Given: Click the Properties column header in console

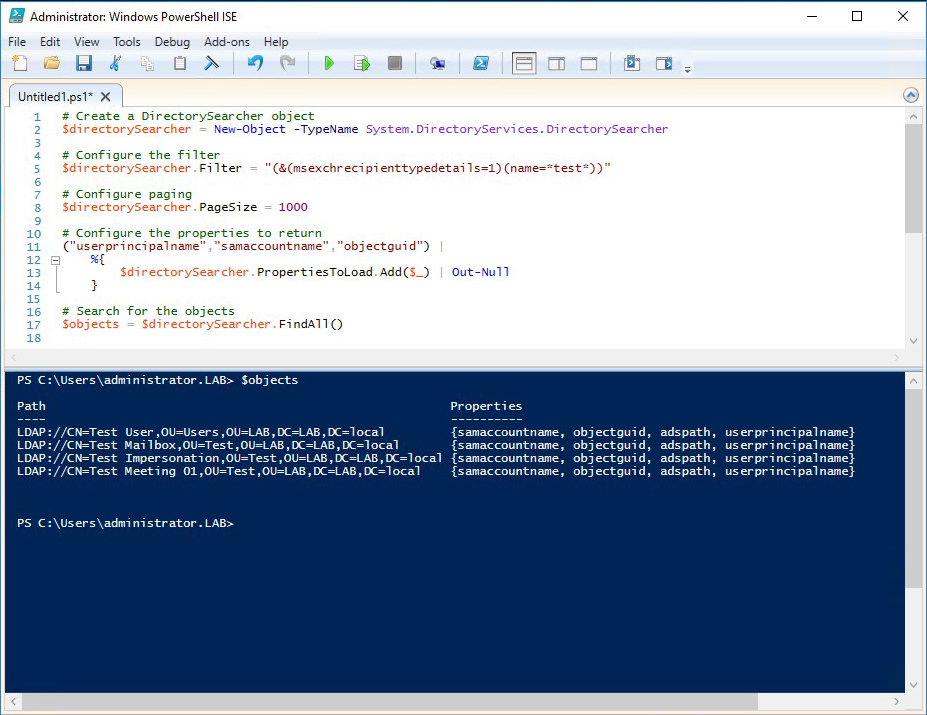Looking at the screenshot, I should pos(486,406).
